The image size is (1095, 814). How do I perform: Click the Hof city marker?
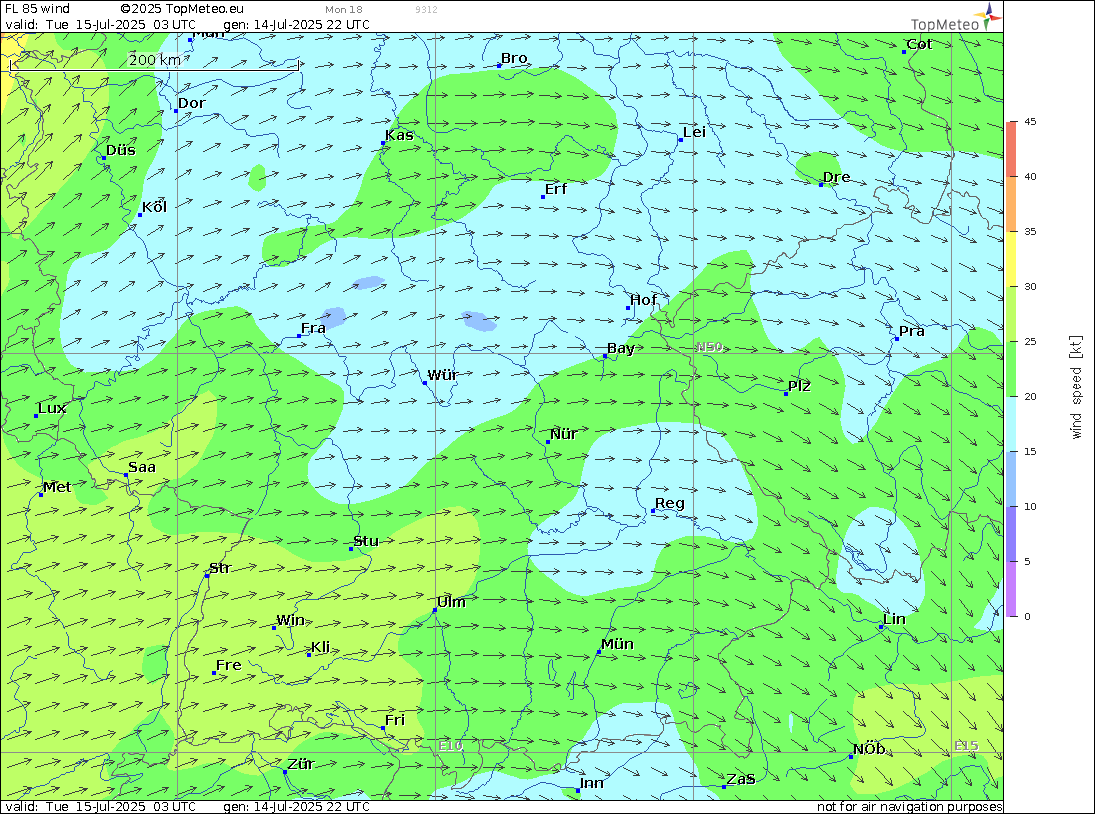[628, 308]
